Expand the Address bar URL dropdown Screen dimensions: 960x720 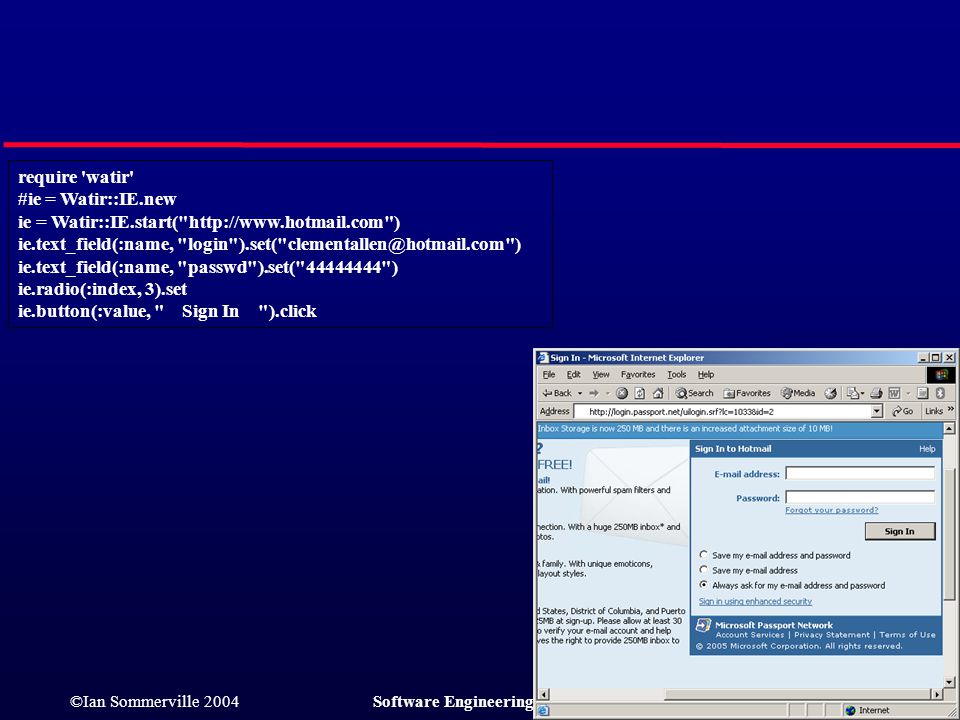point(877,411)
